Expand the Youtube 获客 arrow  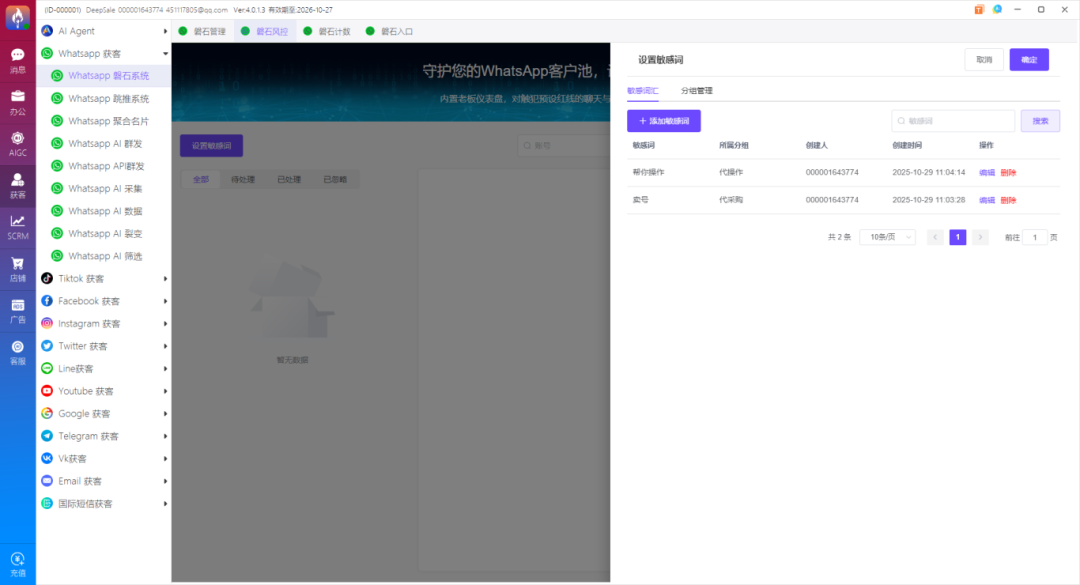coord(165,391)
